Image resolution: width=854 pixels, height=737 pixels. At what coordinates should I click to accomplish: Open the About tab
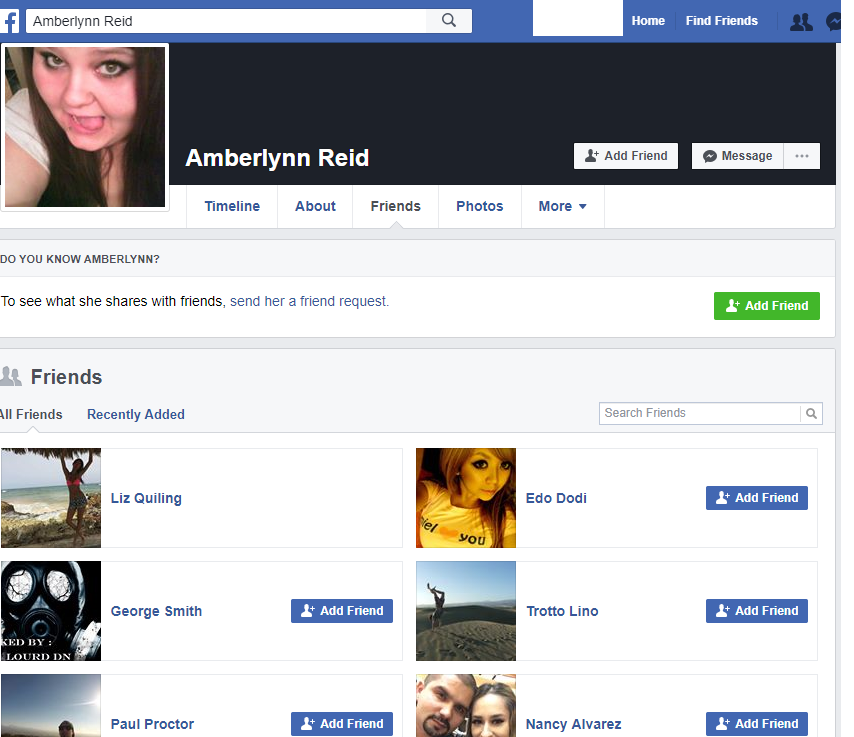(315, 206)
